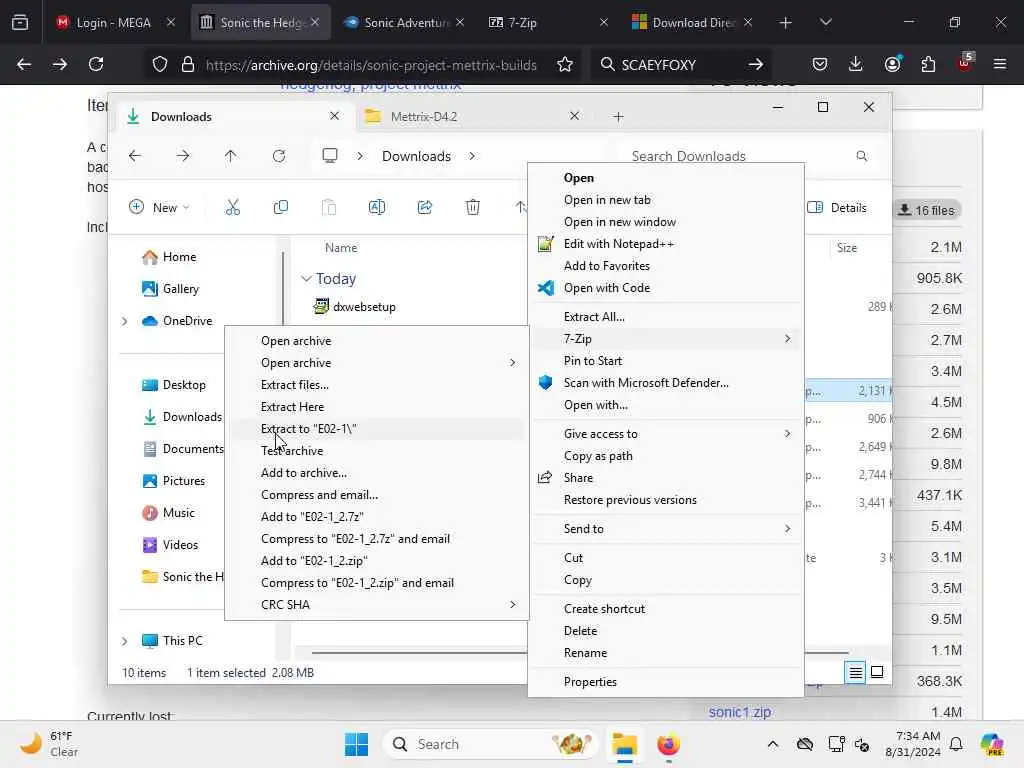Click the 16 files download button
The width and height of the screenshot is (1024, 768).
coord(926,210)
